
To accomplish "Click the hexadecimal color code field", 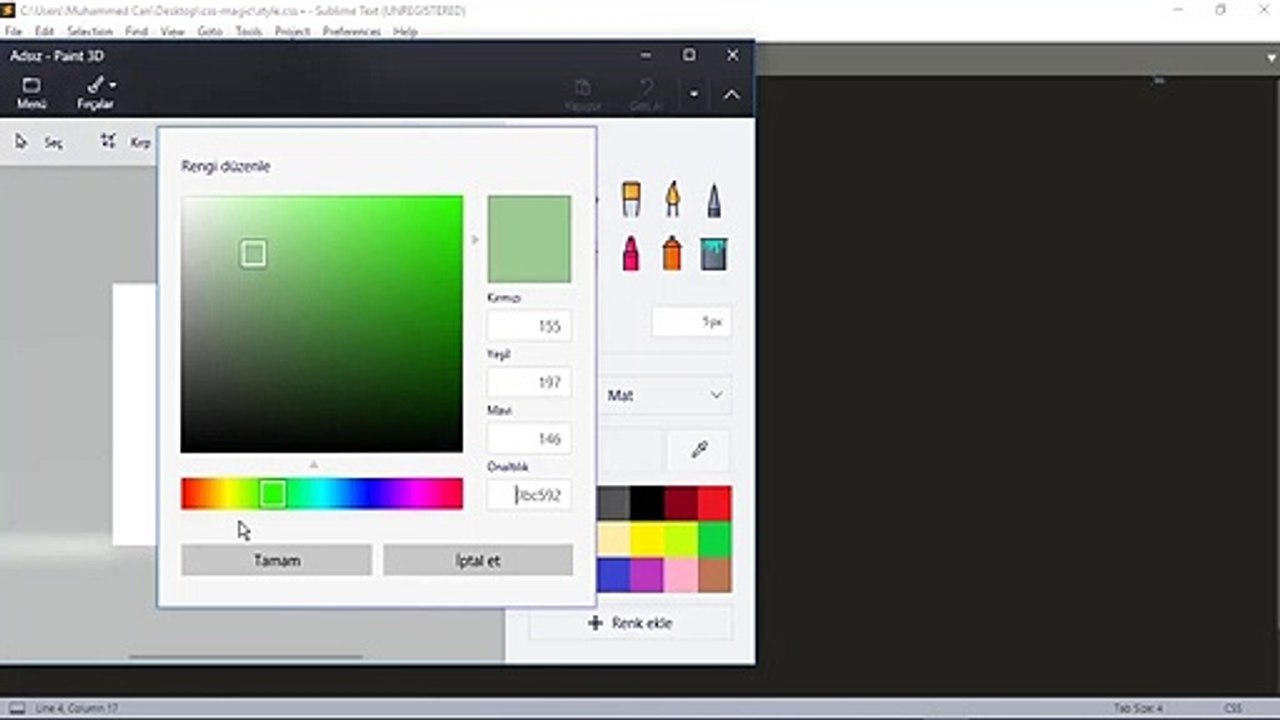I will pos(529,494).
